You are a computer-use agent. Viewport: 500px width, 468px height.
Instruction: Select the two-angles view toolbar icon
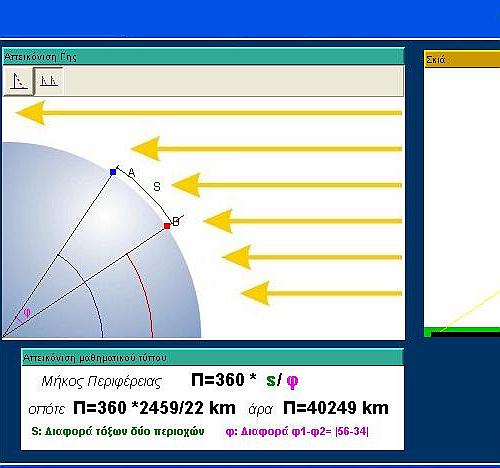[x=49, y=81]
